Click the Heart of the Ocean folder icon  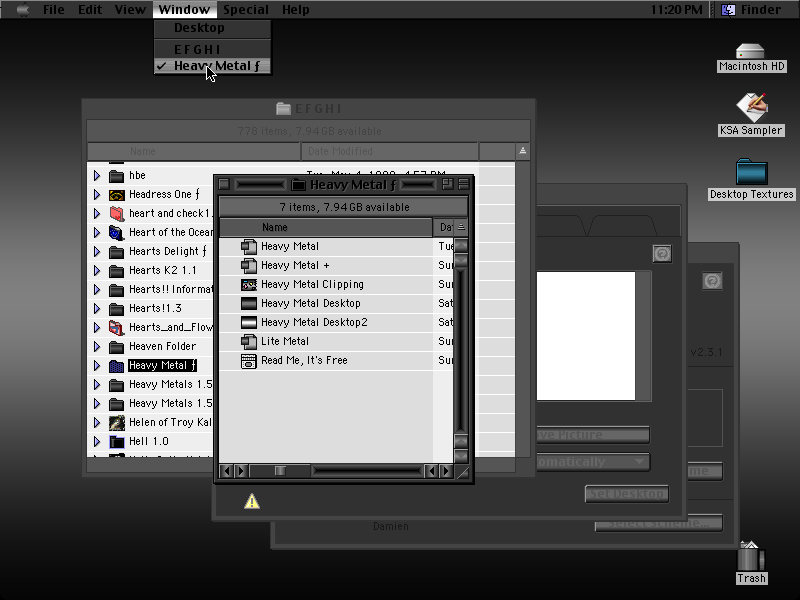click(x=117, y=233)
